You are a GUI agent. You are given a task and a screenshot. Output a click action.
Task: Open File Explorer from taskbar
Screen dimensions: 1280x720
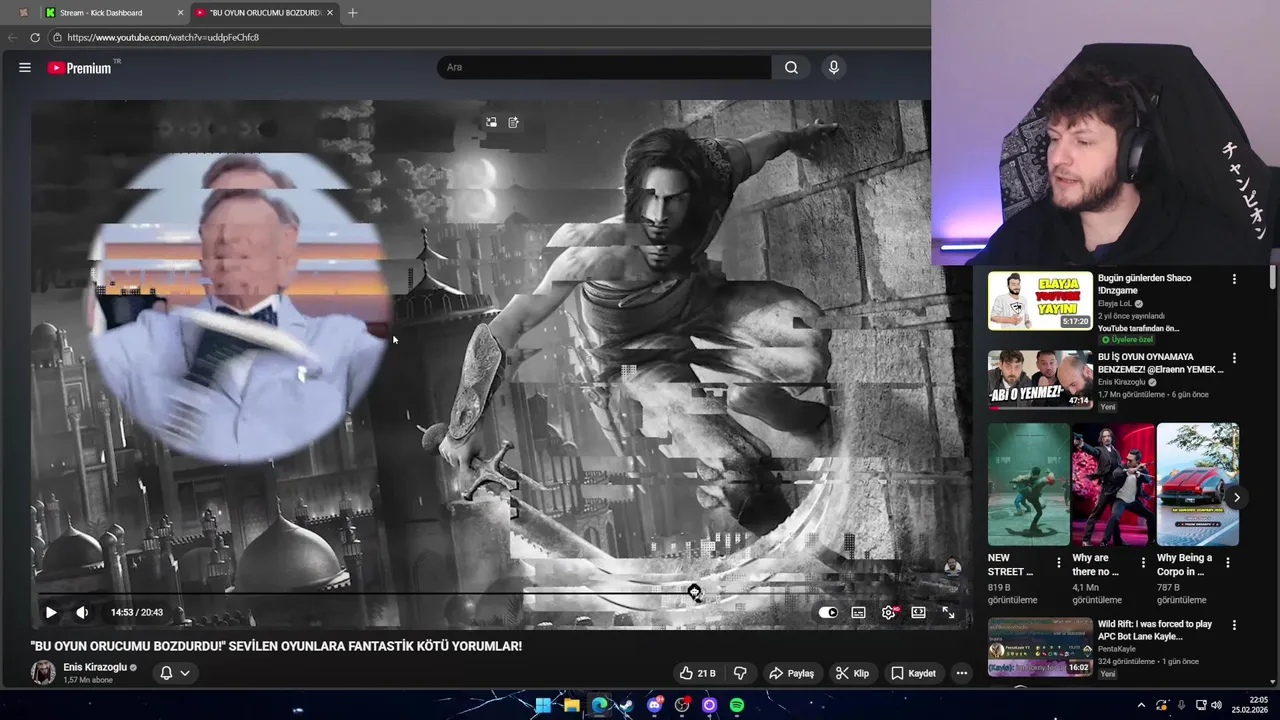point(571,705)
